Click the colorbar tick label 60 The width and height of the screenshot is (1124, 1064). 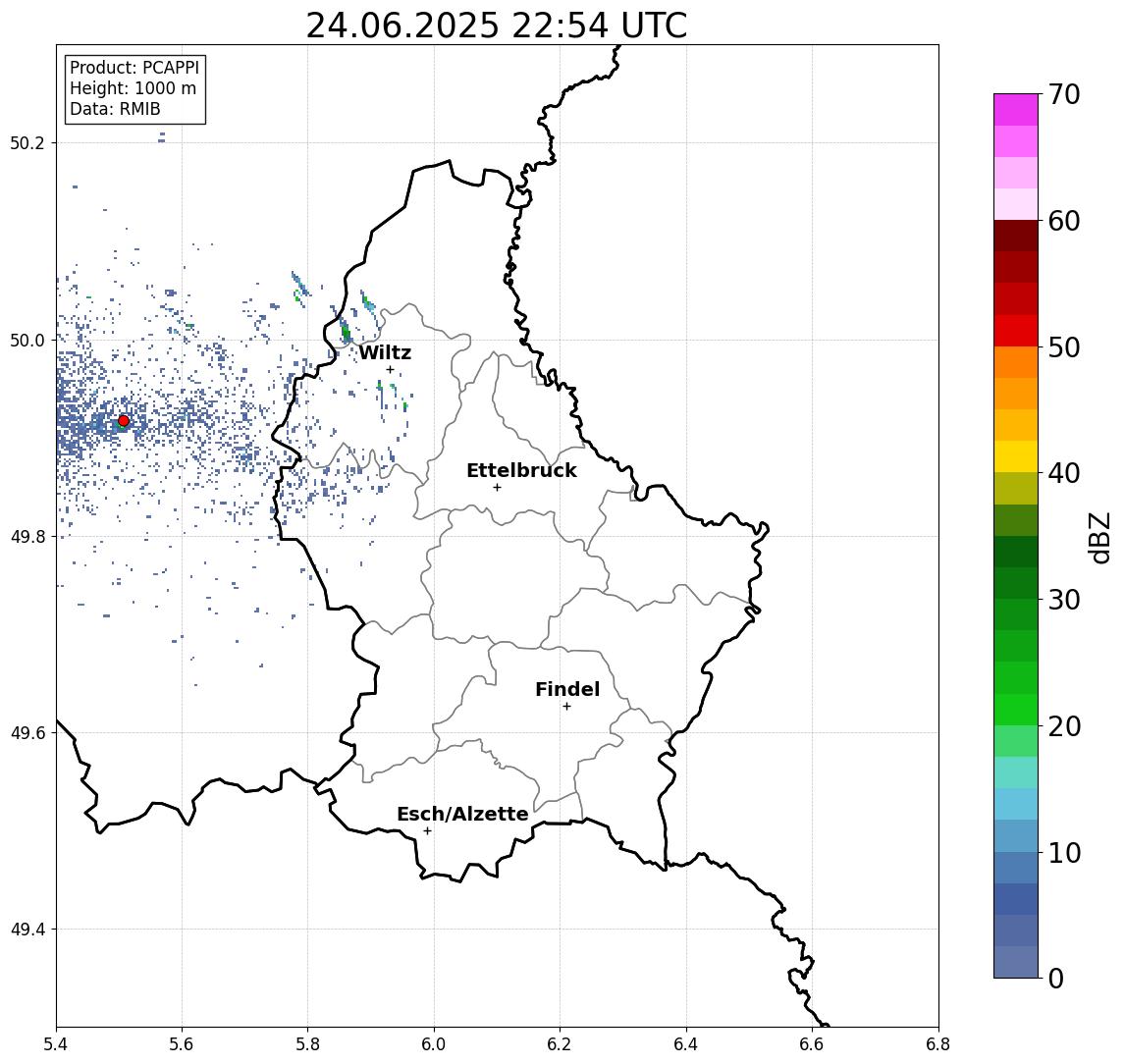[1064, 222]
